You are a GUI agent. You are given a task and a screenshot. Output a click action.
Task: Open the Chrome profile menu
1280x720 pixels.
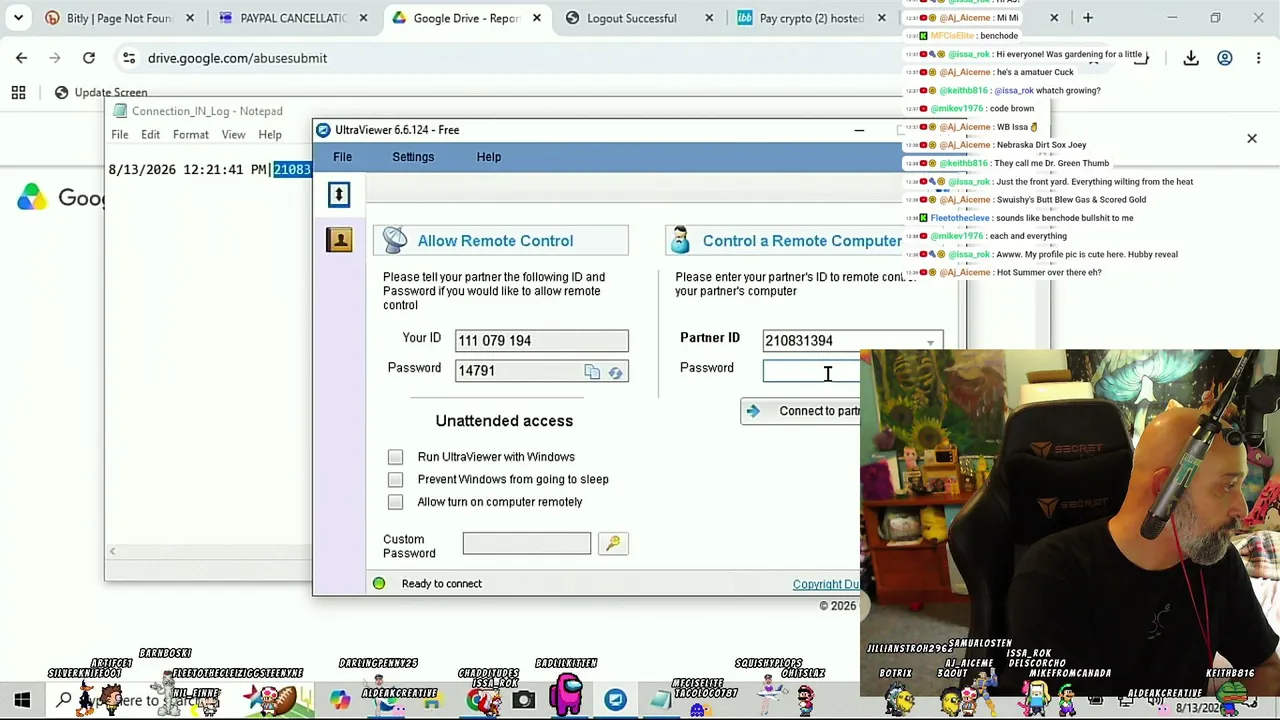click(1225, 58)
